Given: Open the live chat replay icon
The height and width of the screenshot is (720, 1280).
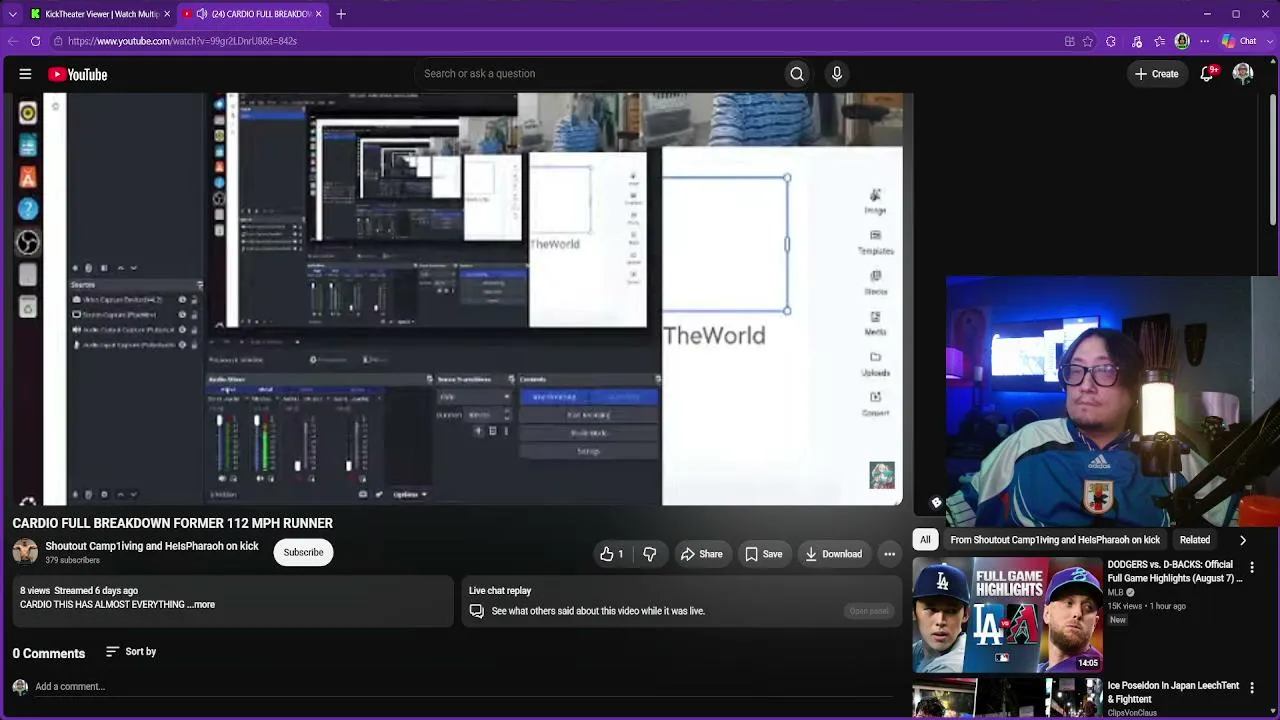Looking at the screenshot, I should pos(477,611).
